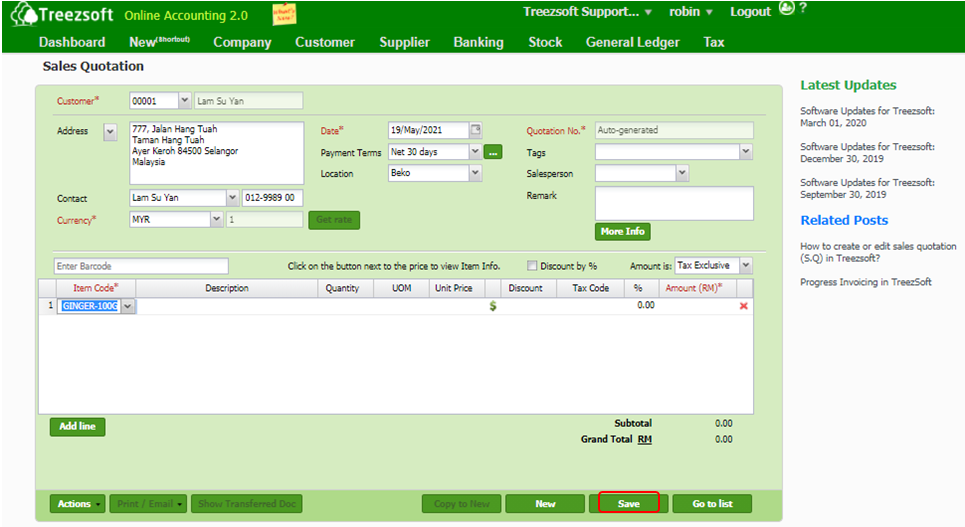Screen dimensions: 965x527
Task: Open the September 30, 2019 software update link
Action: pyautogui.click(x=867, y=188)
